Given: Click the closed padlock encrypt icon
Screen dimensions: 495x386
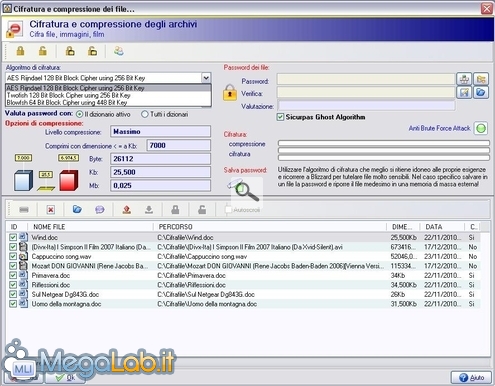Looking at the screenshot, I should (x=20, y=51).
